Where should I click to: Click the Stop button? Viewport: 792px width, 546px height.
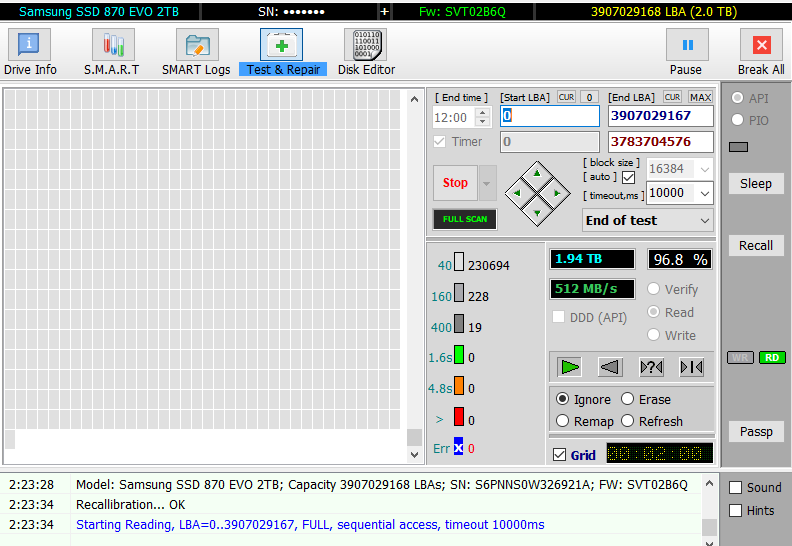(x=455, y=183)
